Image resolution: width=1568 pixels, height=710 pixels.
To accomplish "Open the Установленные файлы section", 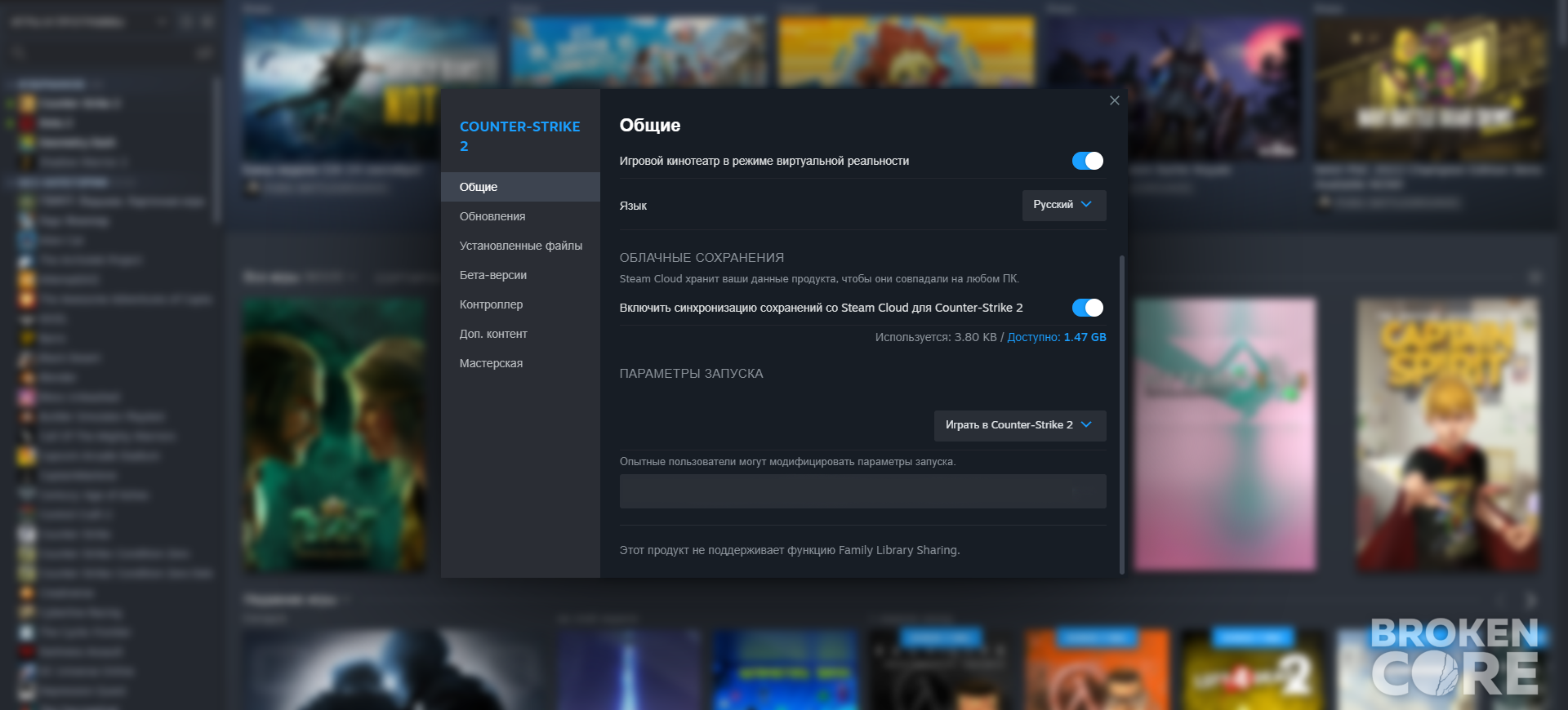I will [520, 246].
